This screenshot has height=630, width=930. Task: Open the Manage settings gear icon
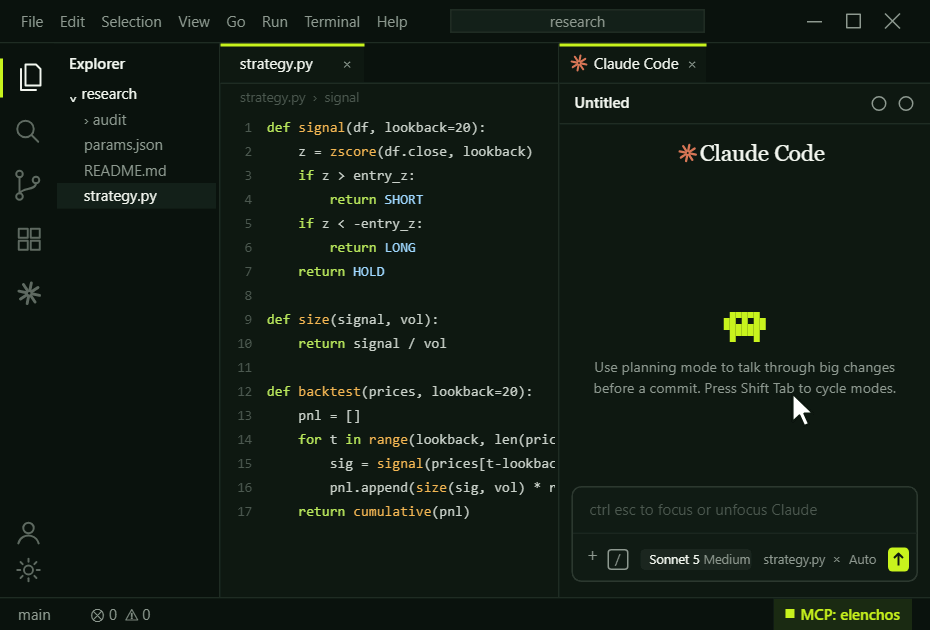[28, 570]
